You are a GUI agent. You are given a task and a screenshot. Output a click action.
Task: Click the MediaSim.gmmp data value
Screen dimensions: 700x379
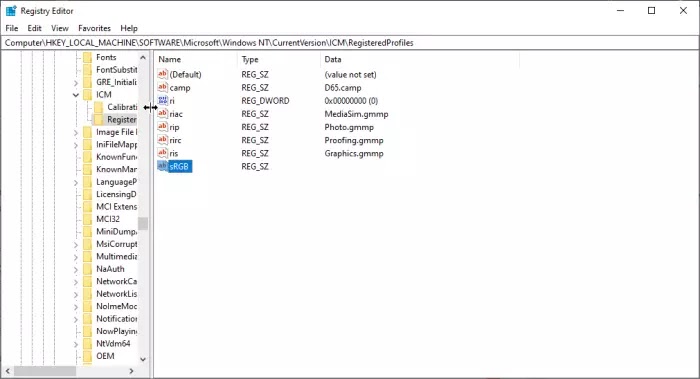[356, 114]
